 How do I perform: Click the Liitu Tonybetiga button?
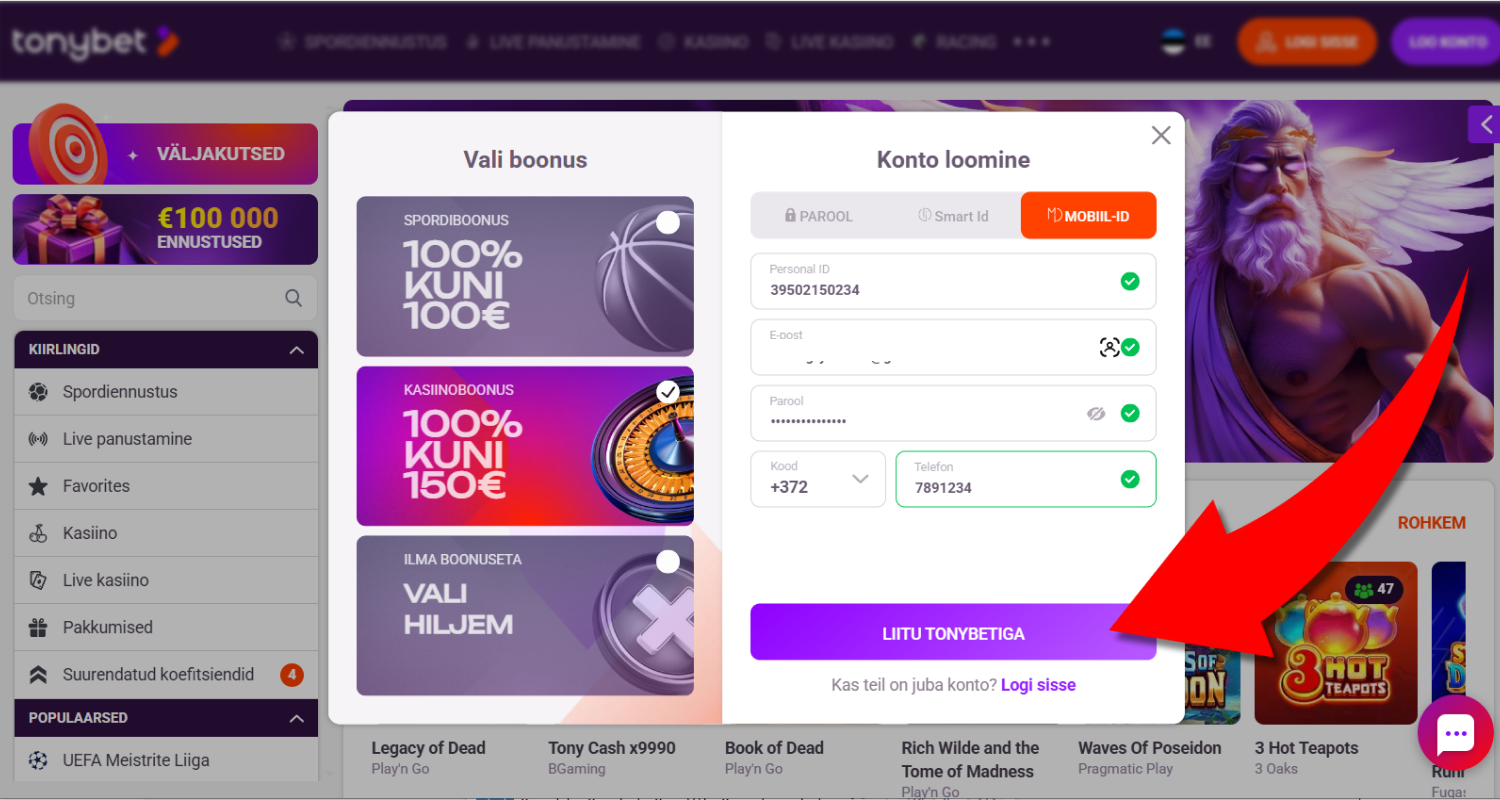pyautogui.click(x=953, y=633)
